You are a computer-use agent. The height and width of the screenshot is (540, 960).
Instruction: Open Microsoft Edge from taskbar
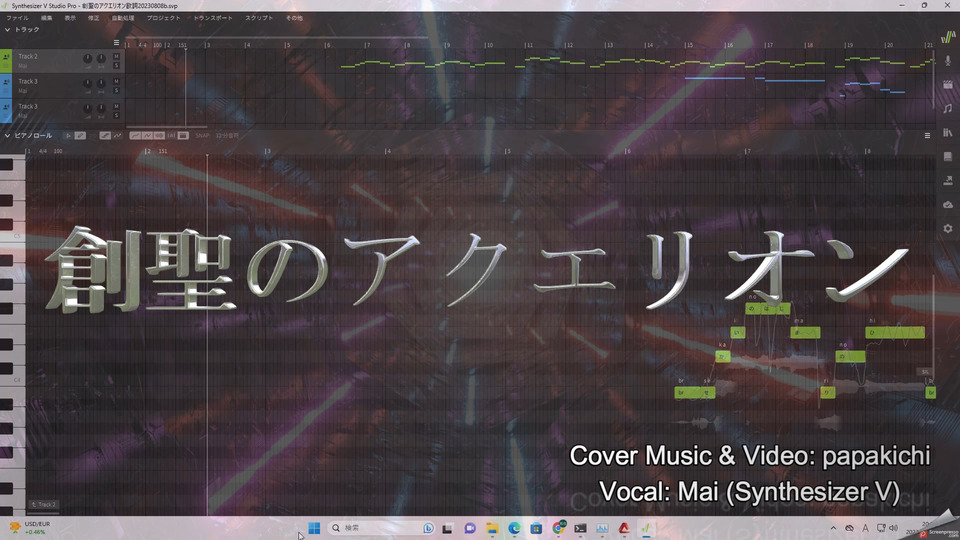point(514,528)
